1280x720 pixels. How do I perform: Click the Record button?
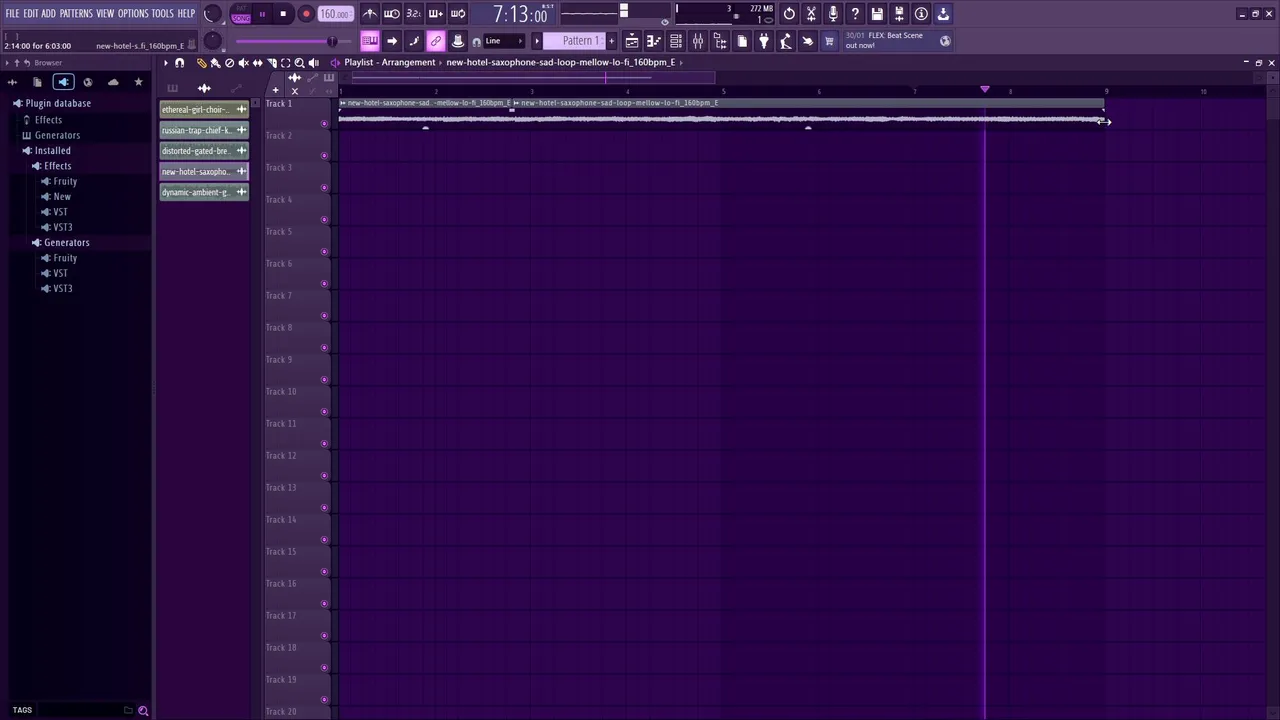coord(306,14)
